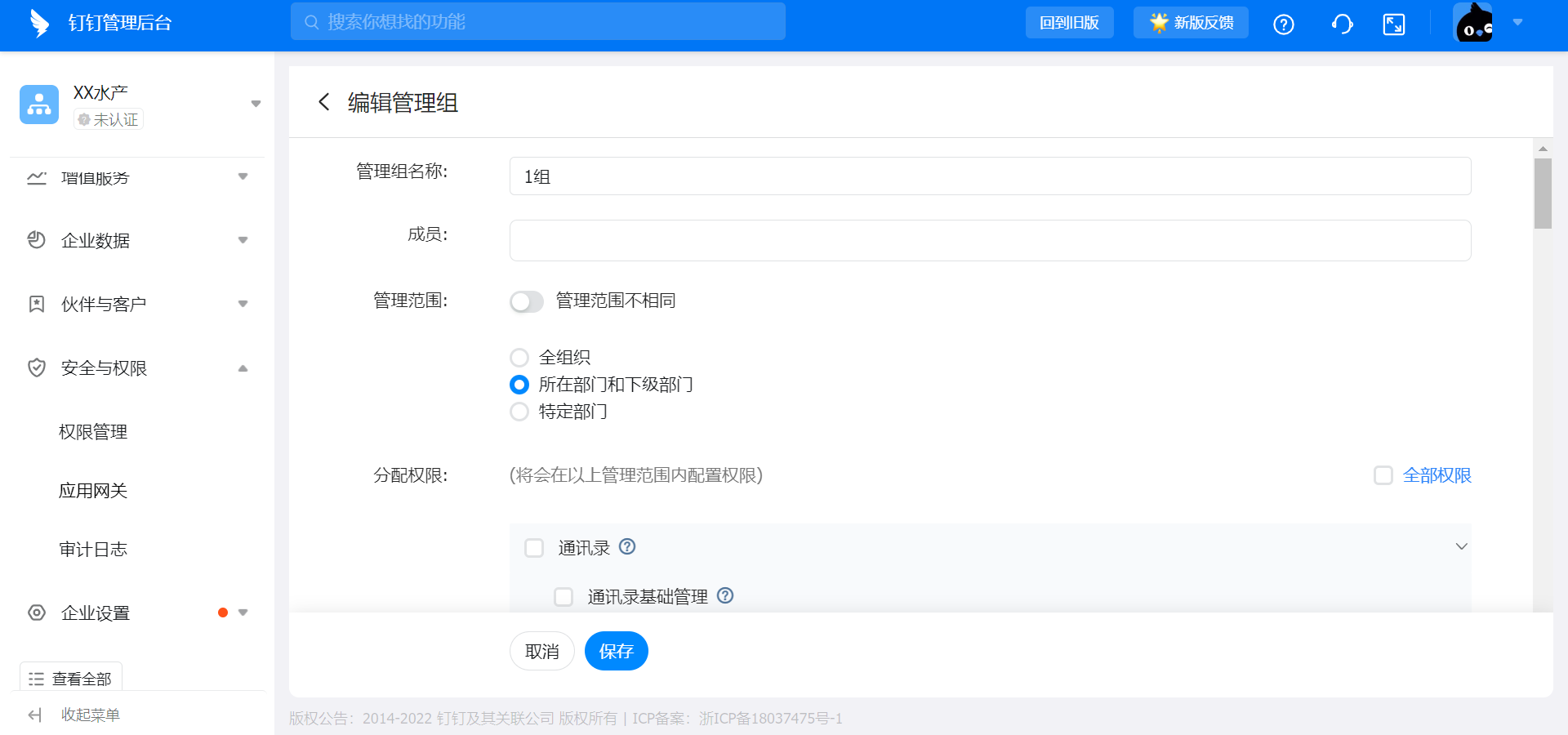
Task: Click the vertical scrollbar thumb
Action: (1543, 194)
